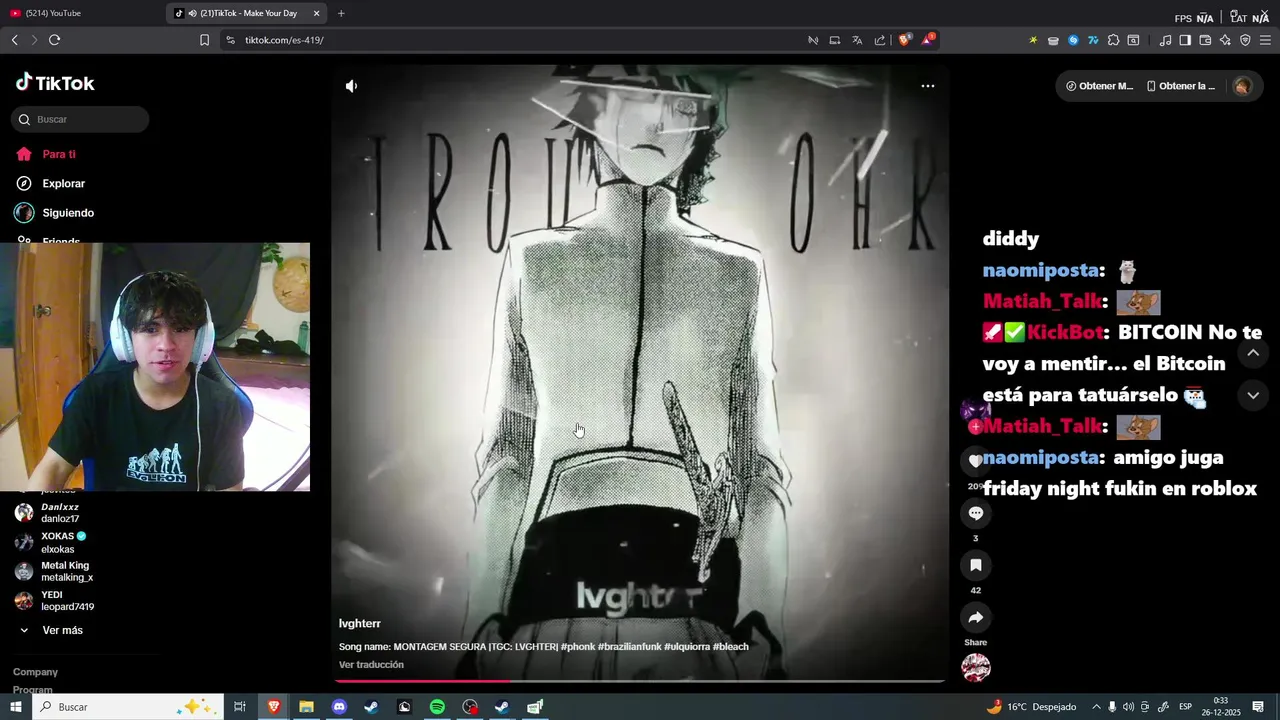Open the Brave Wallet icon
This screenshot has width=1280, height=720.
(x=1205, y=40)
